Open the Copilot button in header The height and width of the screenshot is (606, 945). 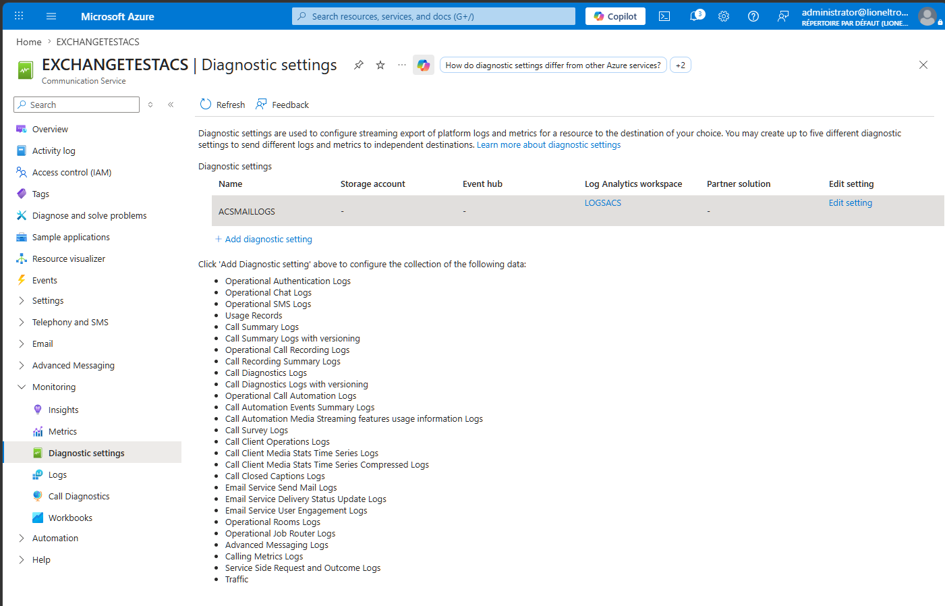[615, 16]
